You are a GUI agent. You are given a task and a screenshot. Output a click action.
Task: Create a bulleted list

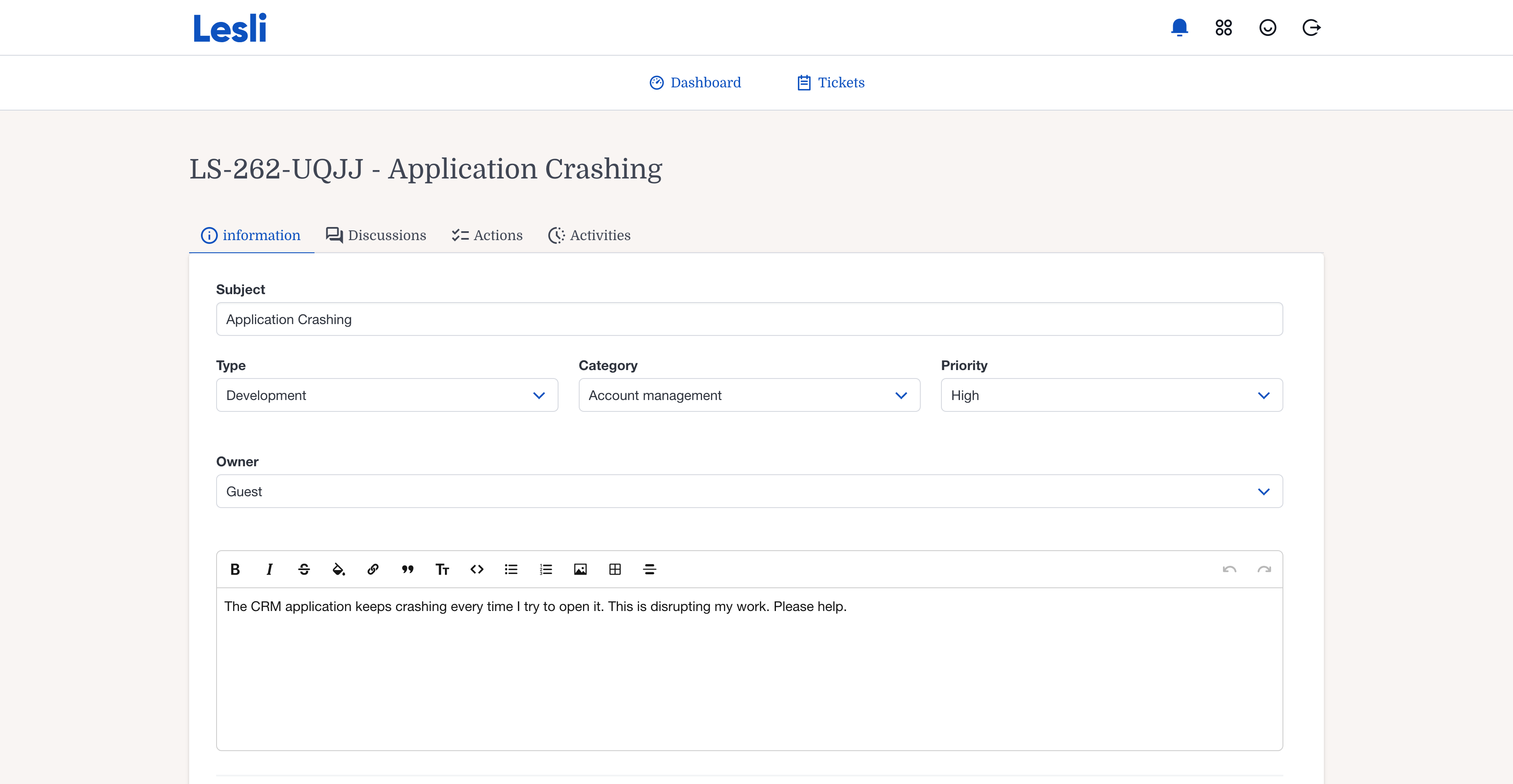click(511, 569)
